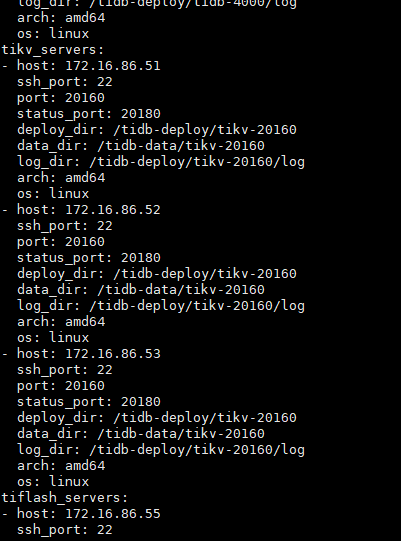Viewport: 401px width, 541px height.
Task: Click log_dir line under host 172.16.86.52
Action: [x=161, y=306]
